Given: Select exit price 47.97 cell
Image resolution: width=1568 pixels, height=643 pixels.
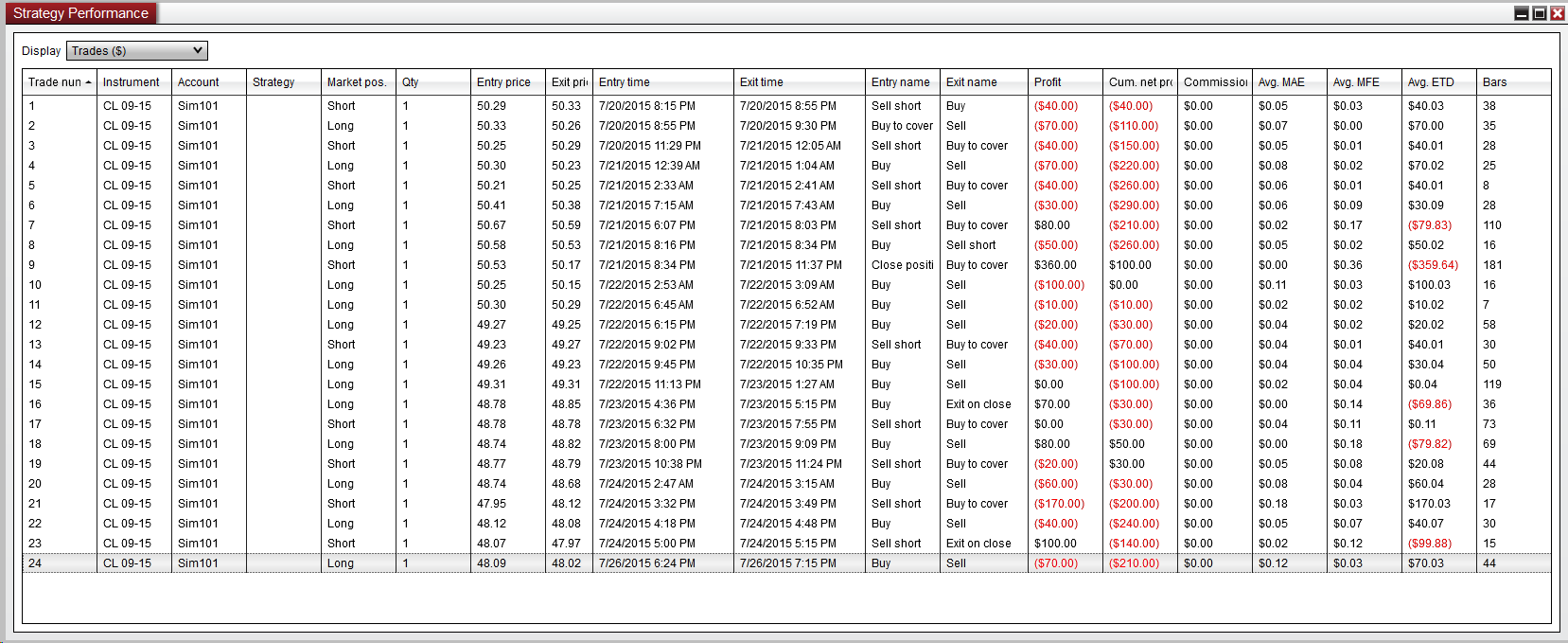Looking at the screenshot, I should point(566,544).
